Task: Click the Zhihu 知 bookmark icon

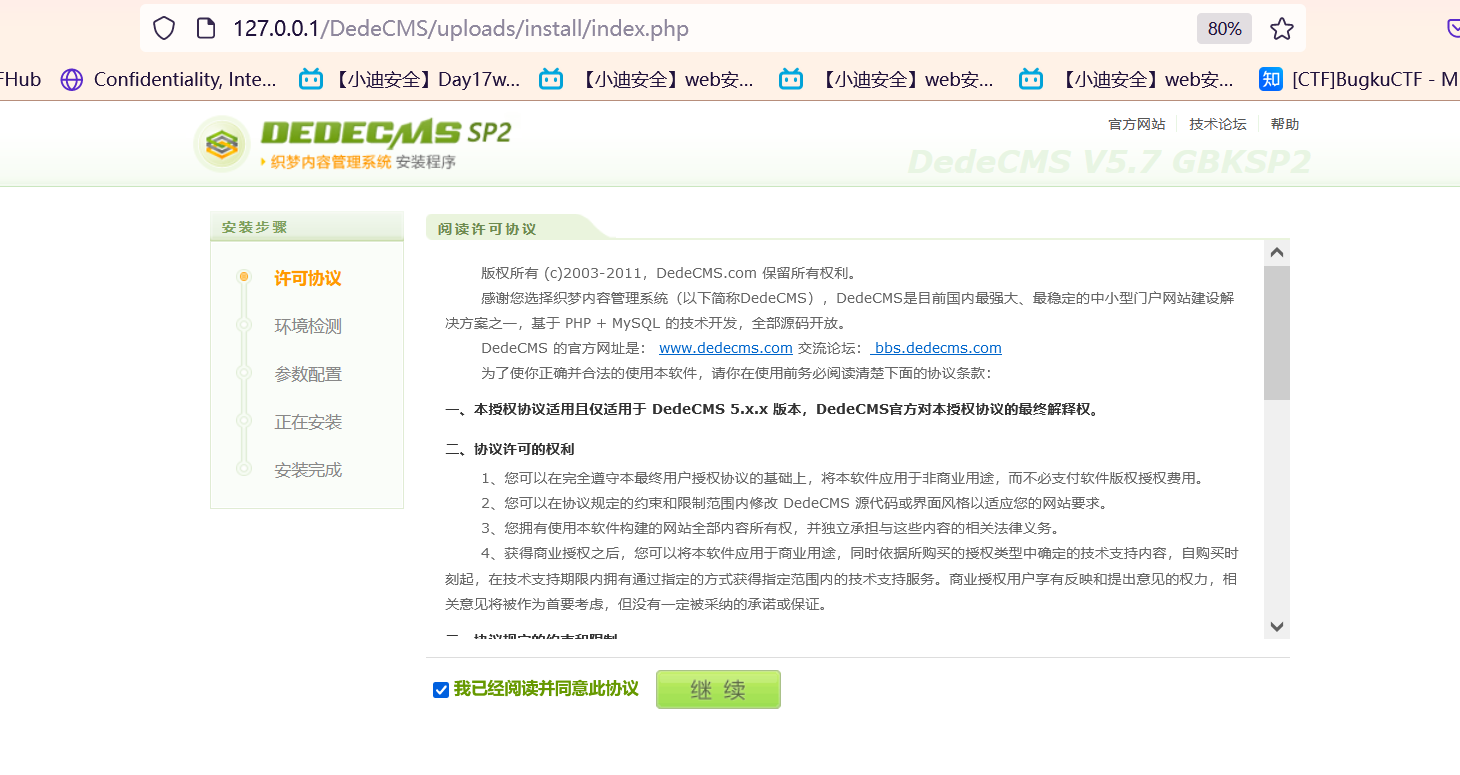Action: point(1271,79)
